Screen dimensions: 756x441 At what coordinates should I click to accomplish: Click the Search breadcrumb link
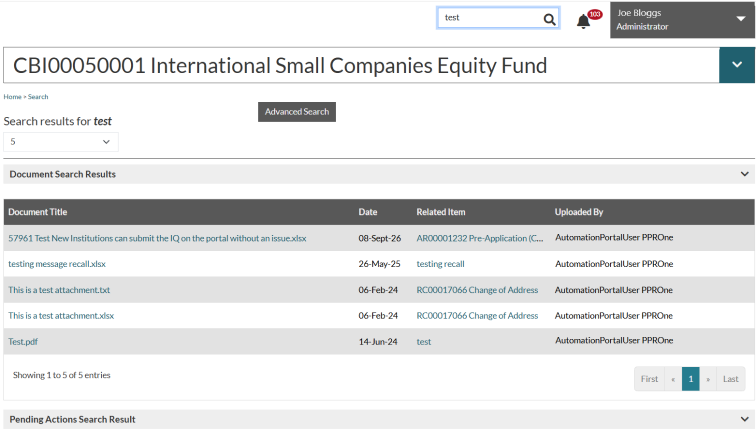(38, 97)
